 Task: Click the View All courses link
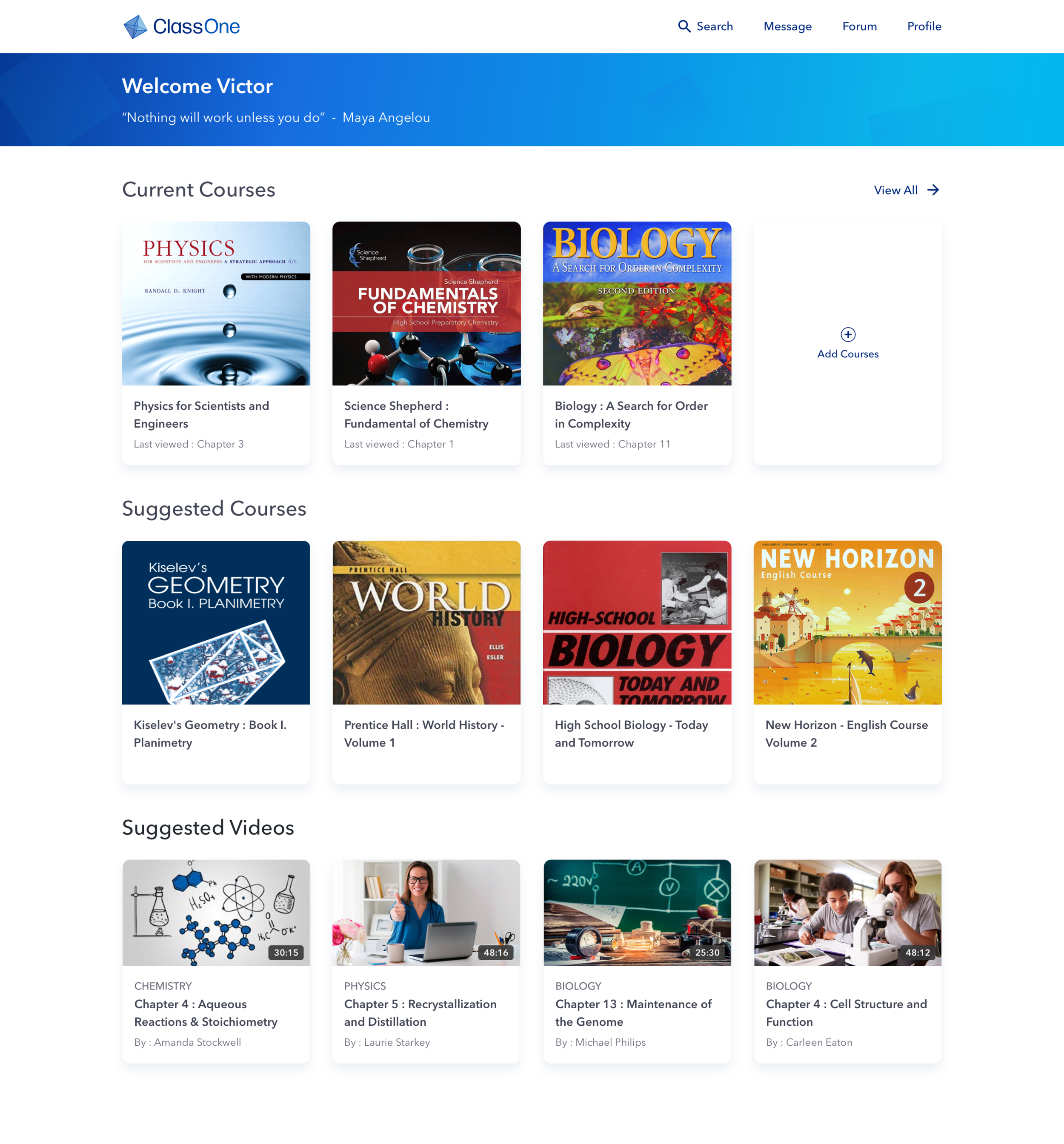pyautogui.click(x=896, y=190)
